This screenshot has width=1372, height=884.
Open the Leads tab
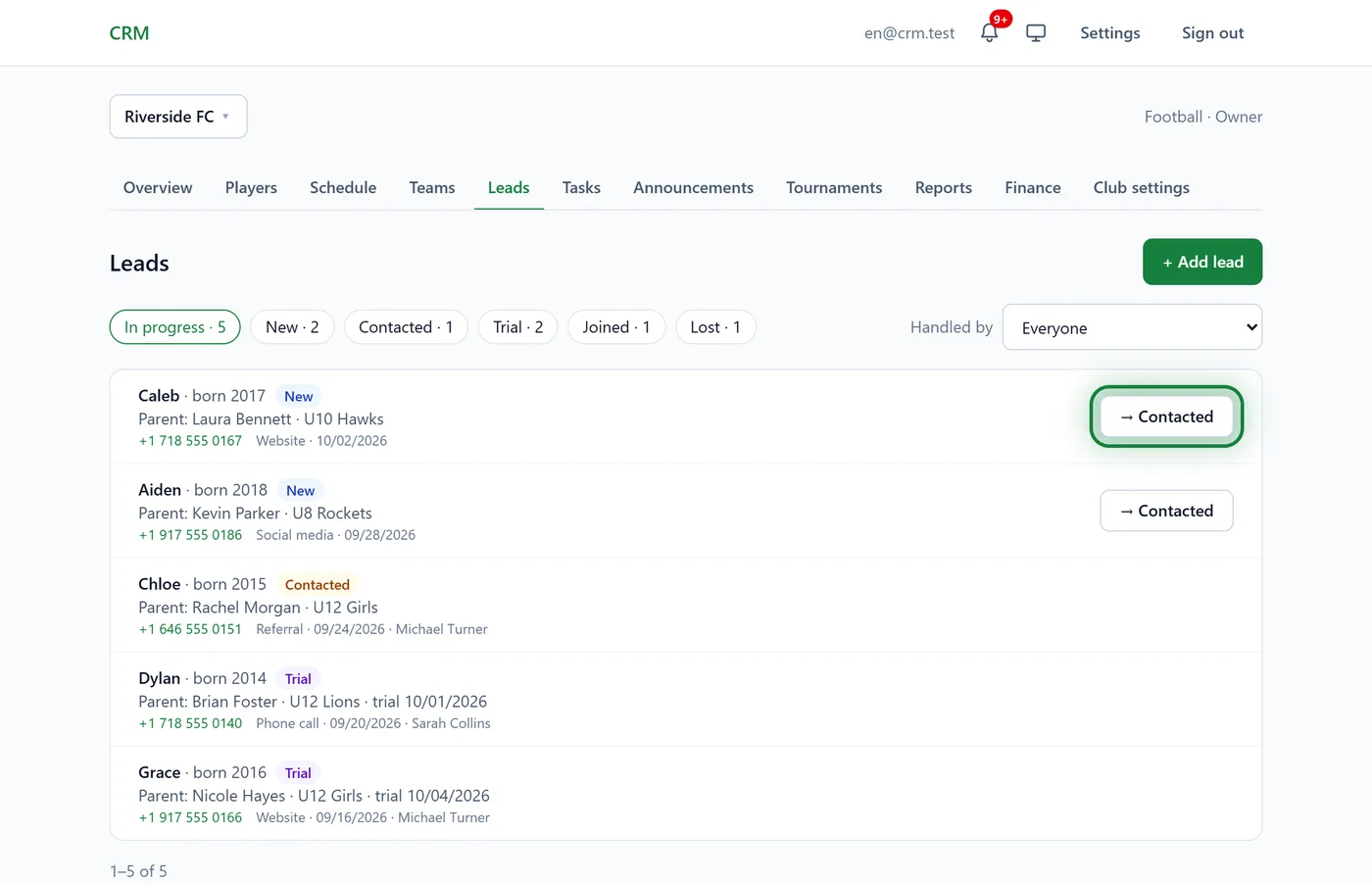click(x=509, y=187)
